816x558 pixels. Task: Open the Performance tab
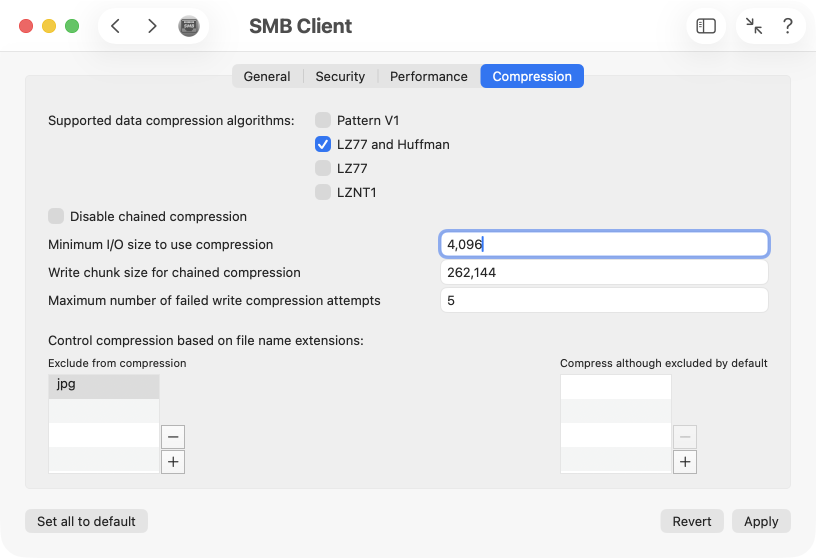(x=429, y=77)
